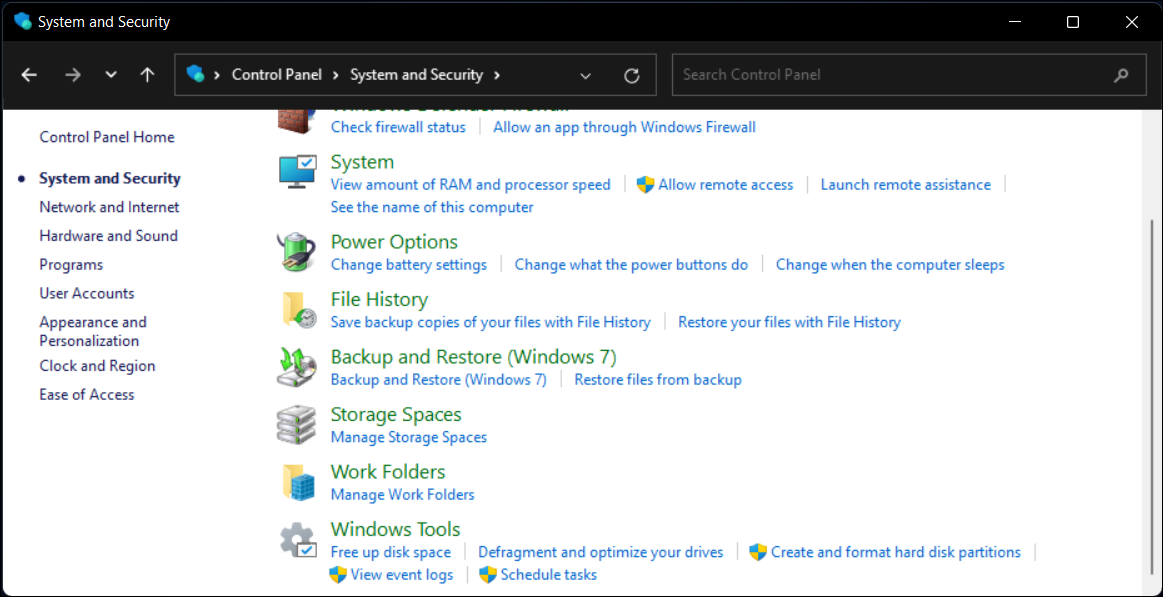Click the Check firewall status link
This screenshot has width=1163, height=597.
pos(398,127)
